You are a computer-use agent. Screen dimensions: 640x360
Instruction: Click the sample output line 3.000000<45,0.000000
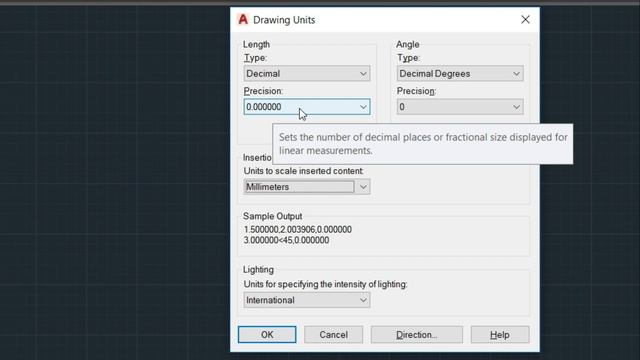(286, 240)
